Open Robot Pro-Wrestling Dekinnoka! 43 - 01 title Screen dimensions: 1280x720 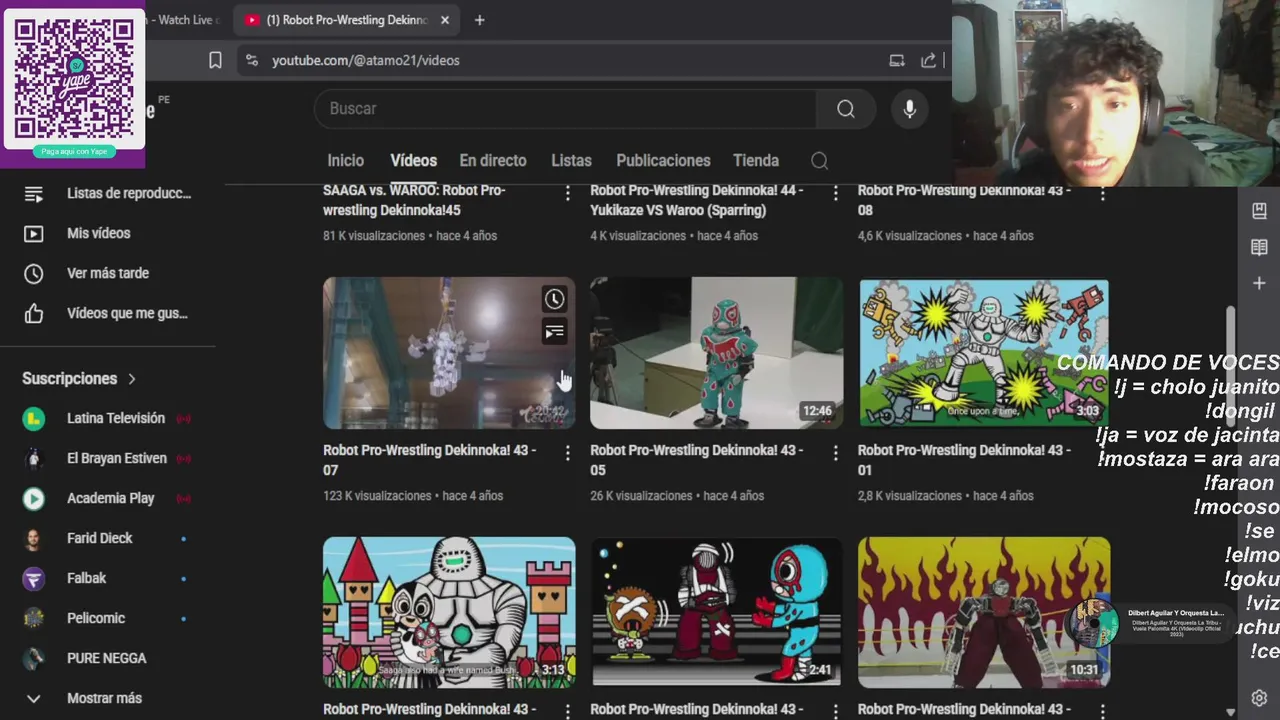(x=964, y=460)
